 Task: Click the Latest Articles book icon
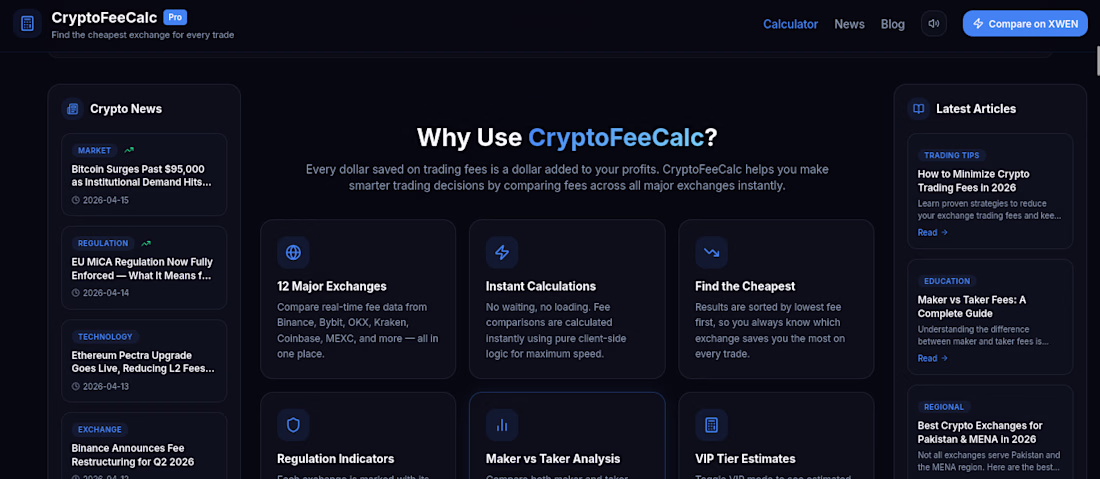point(918,108)
